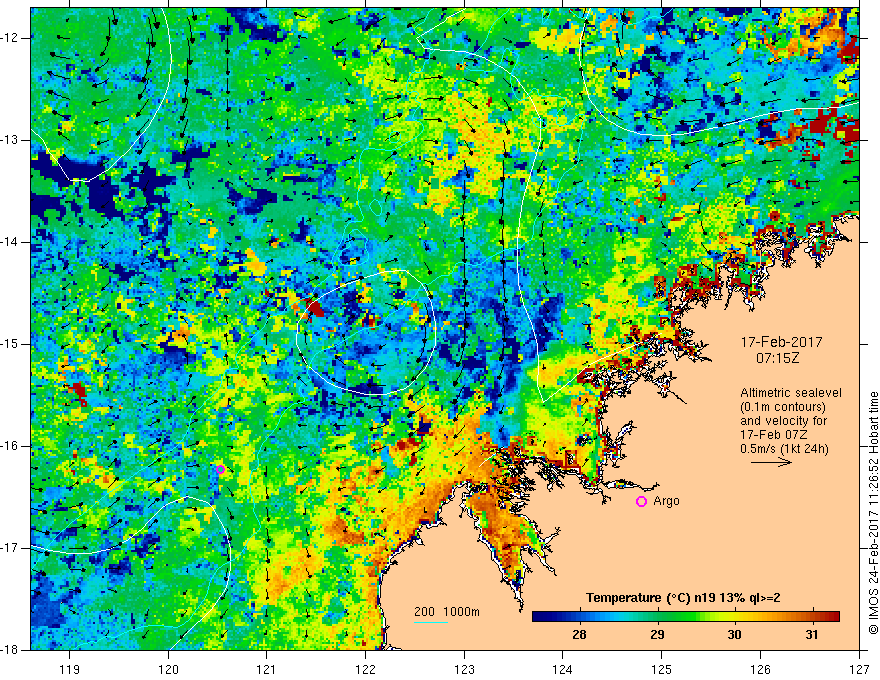The height and width of the screenshot is (680, 880).
Task: Click the '200 1000m' depth label
Action: 447,612
